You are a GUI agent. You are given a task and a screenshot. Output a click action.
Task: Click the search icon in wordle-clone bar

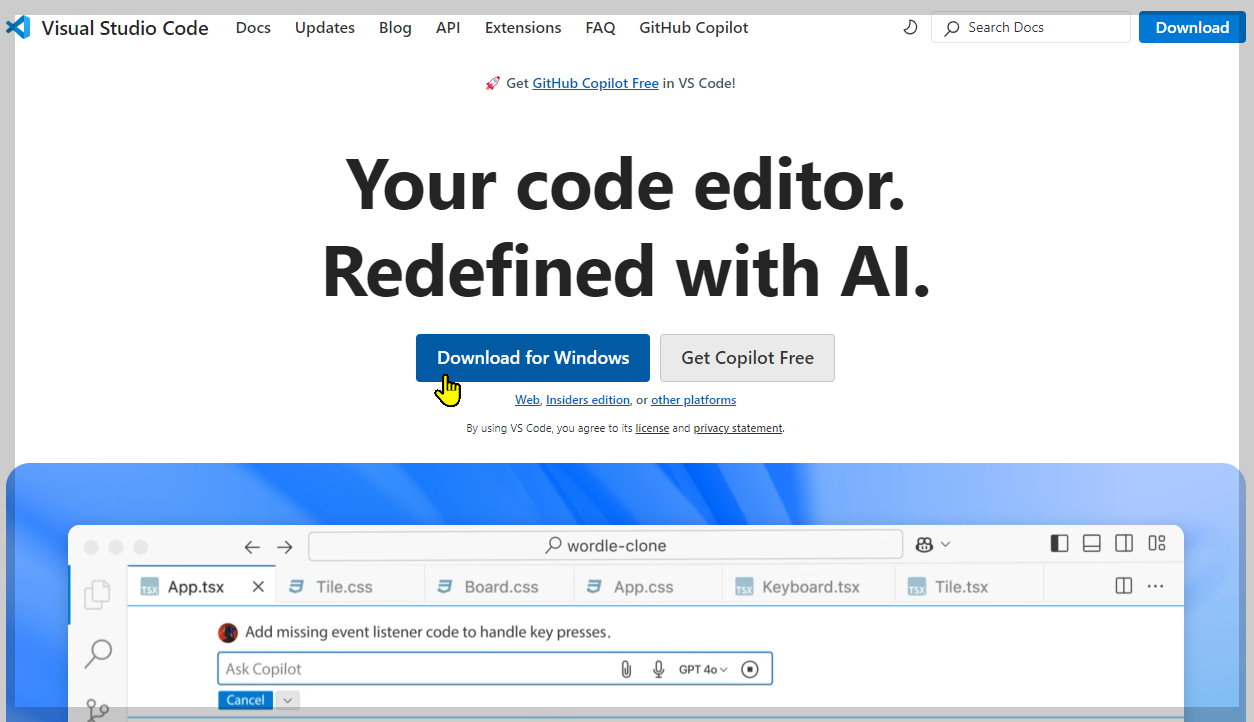553,545
